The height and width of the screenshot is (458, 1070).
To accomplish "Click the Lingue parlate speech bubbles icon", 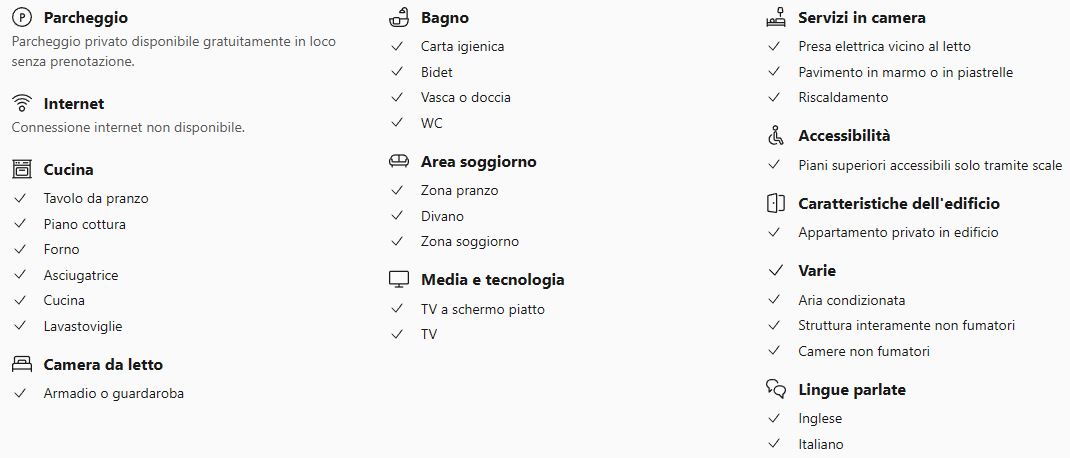I will point(776,390).
